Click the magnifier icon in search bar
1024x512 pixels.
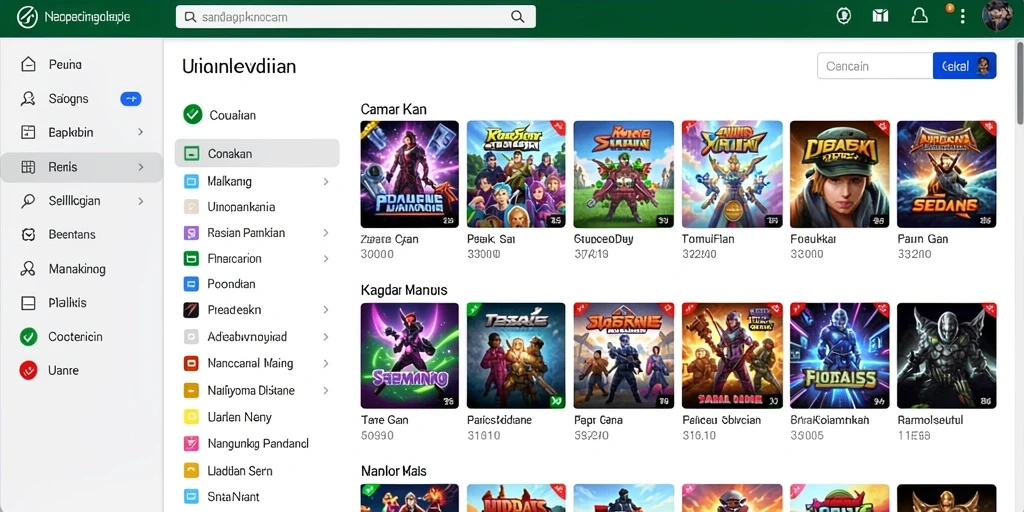tap(517, 17)
